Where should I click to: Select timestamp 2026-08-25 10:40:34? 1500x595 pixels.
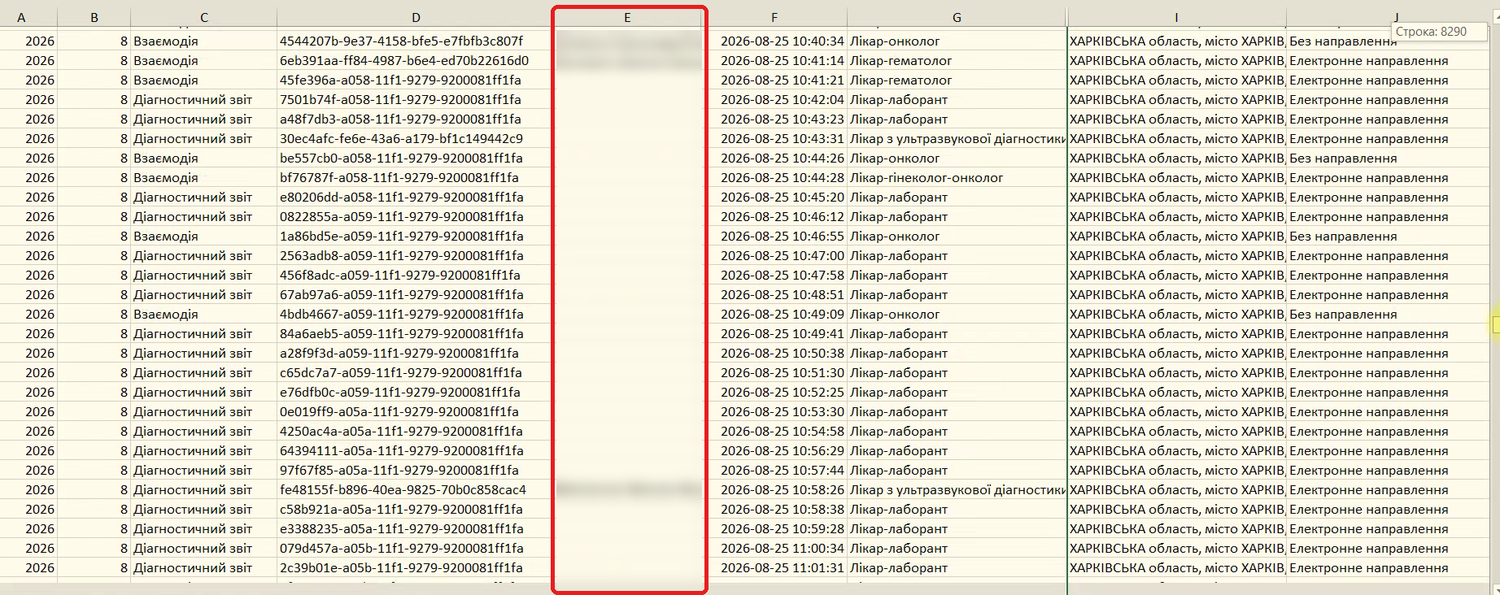[782, 41]
